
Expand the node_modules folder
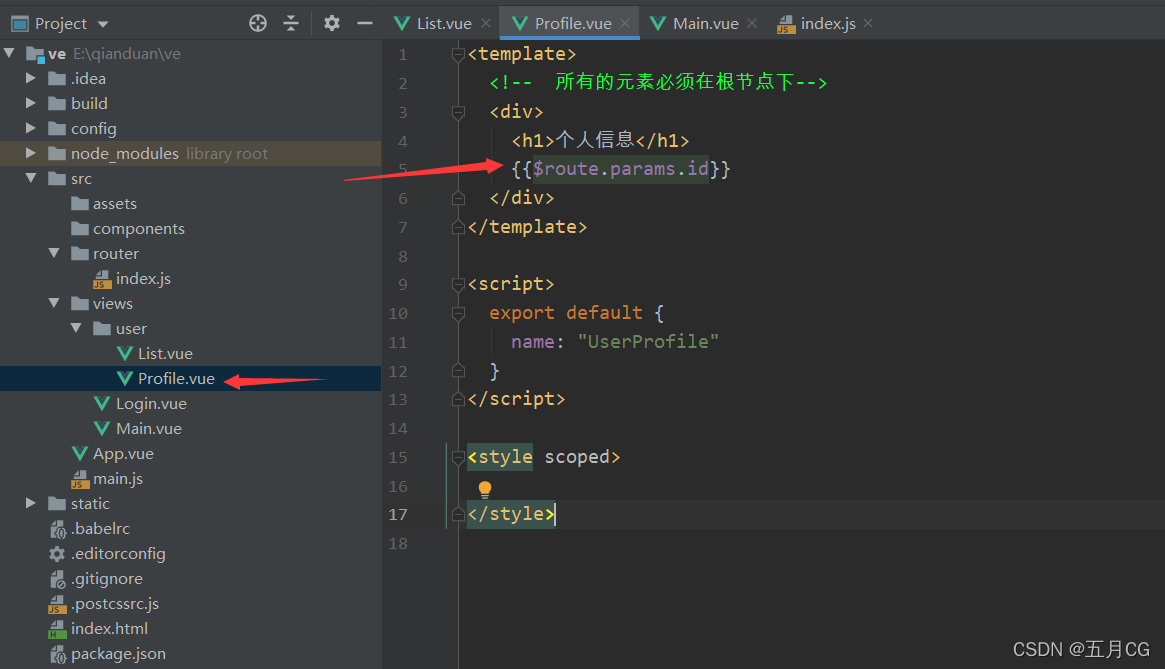pyautogui.click(x=30, y=153)
